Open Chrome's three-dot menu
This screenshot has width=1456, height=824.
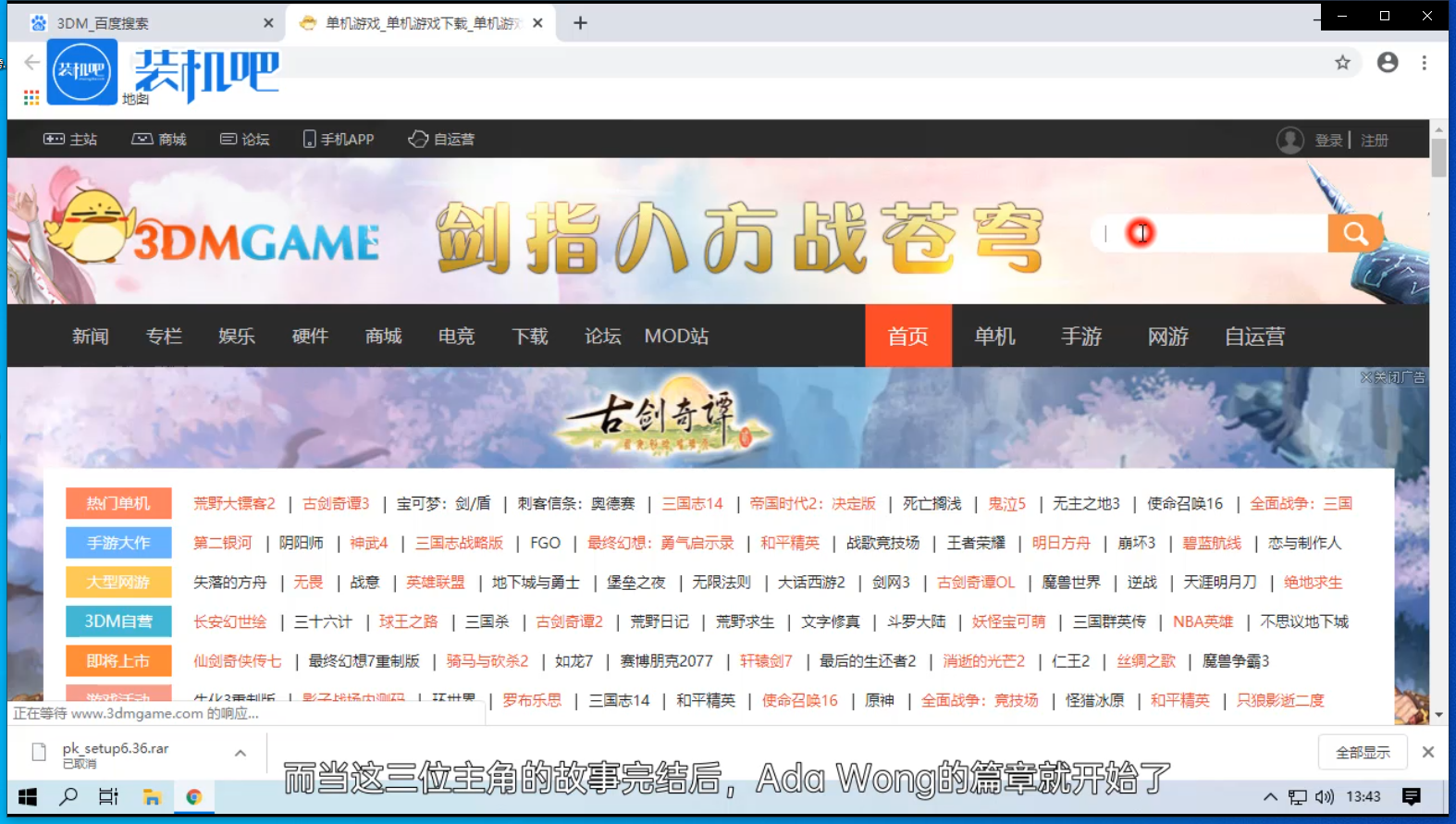point(1424,63)
